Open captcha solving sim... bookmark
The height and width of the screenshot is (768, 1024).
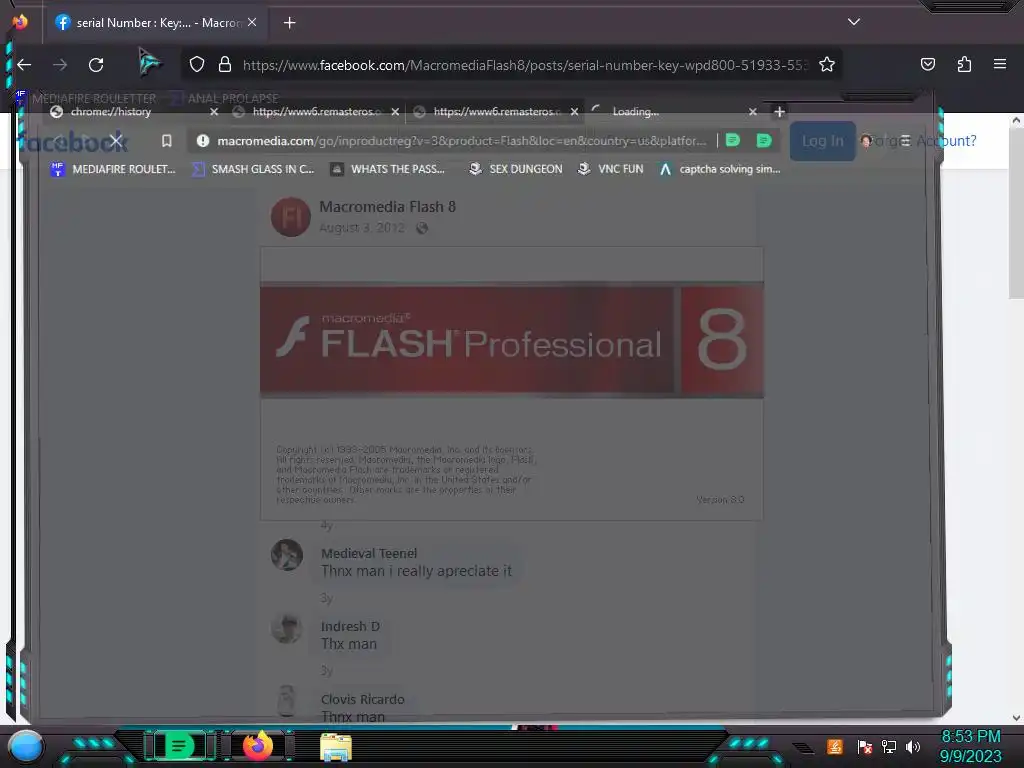[720, 169]
